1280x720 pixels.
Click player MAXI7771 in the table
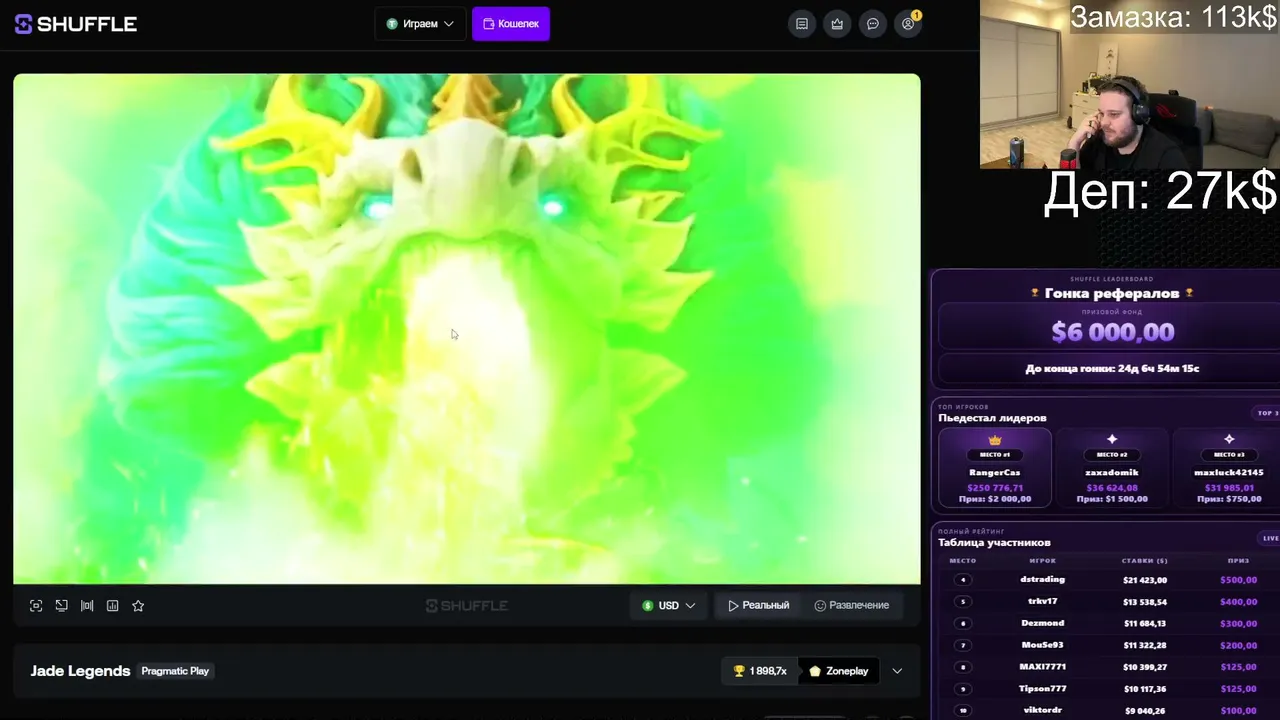[x=1042, y=667]
